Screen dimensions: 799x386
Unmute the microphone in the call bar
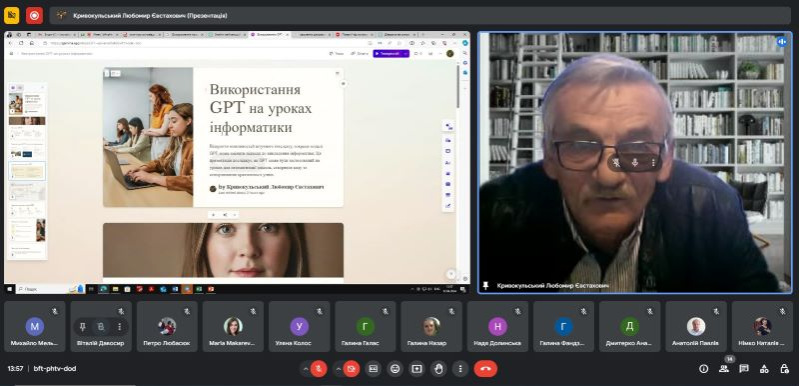click(319, 369)
